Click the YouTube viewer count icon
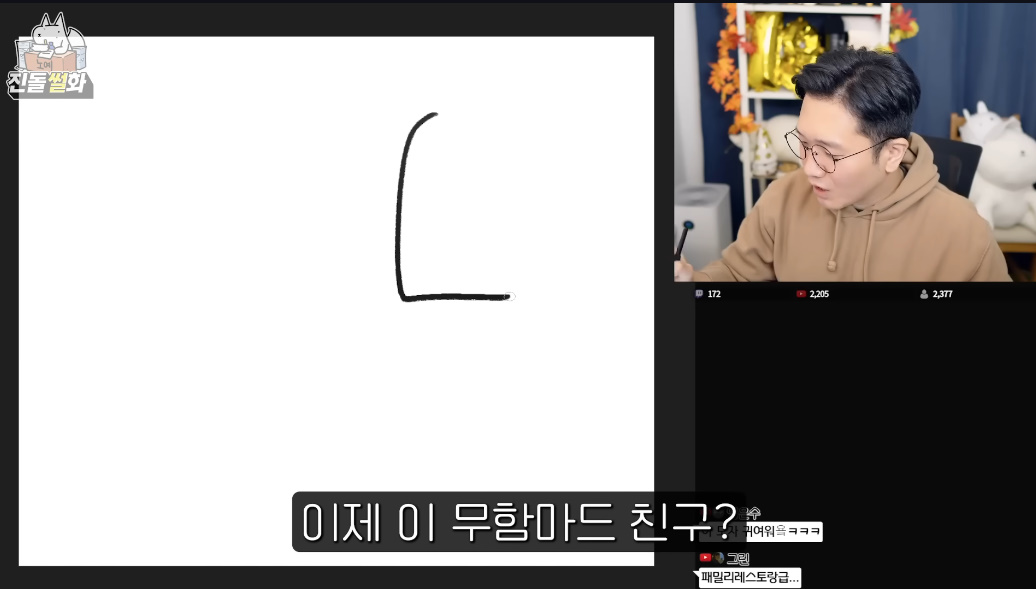This screenshot has width=1036, height=589. click(801, 294)
